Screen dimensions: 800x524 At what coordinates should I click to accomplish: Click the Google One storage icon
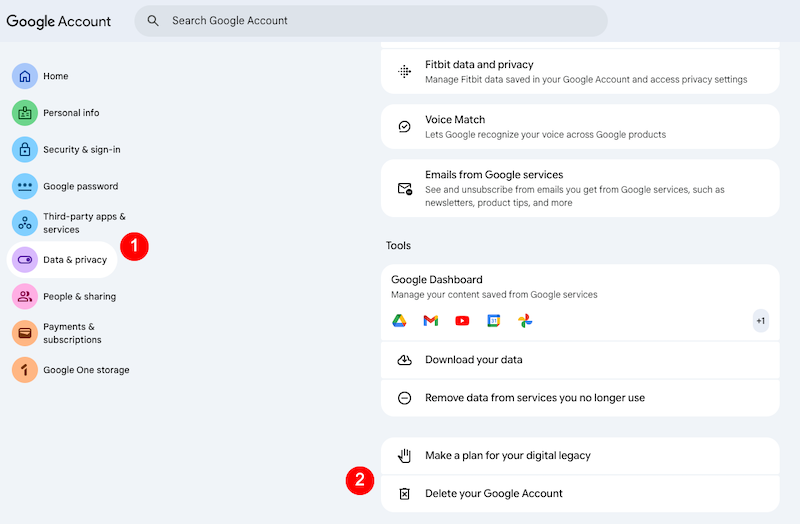24,370
